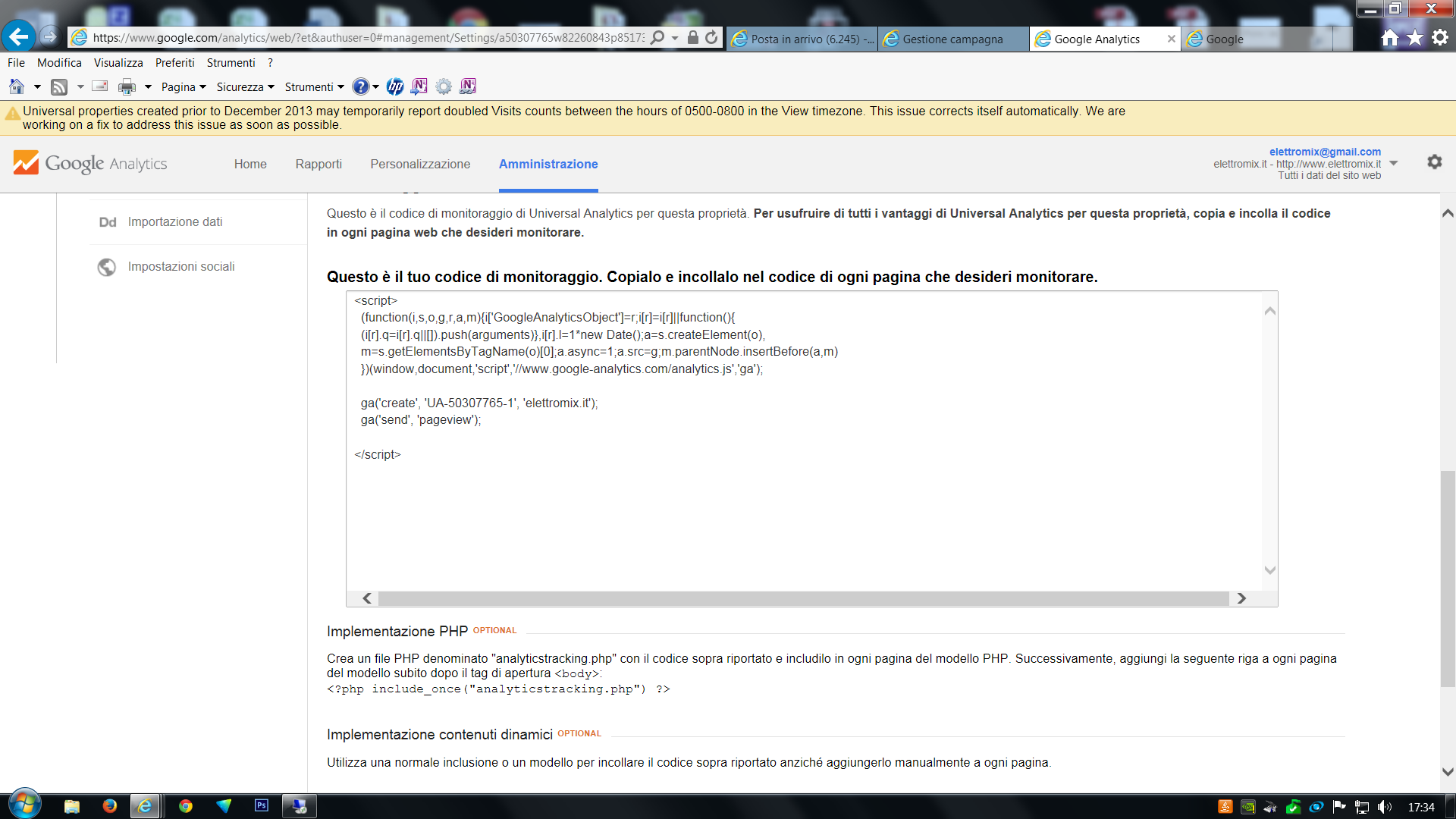
Task: Expand the Home button dropdown arrow
Action: click(37, 87)
